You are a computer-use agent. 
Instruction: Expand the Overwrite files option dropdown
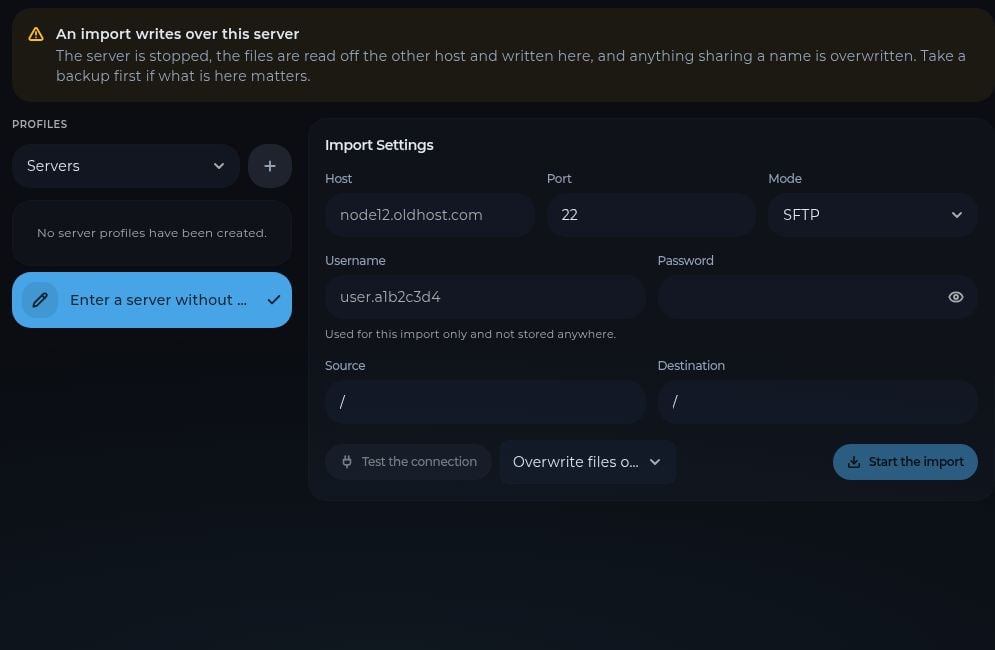[588, 462]
